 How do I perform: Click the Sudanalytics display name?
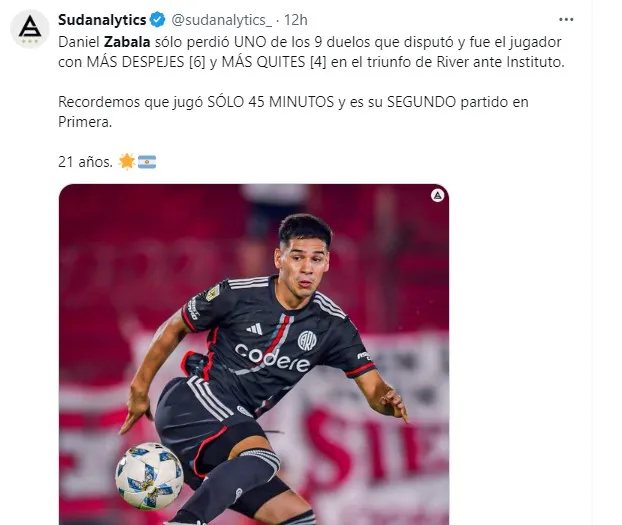pyautogui.click(x=102, y=20)
